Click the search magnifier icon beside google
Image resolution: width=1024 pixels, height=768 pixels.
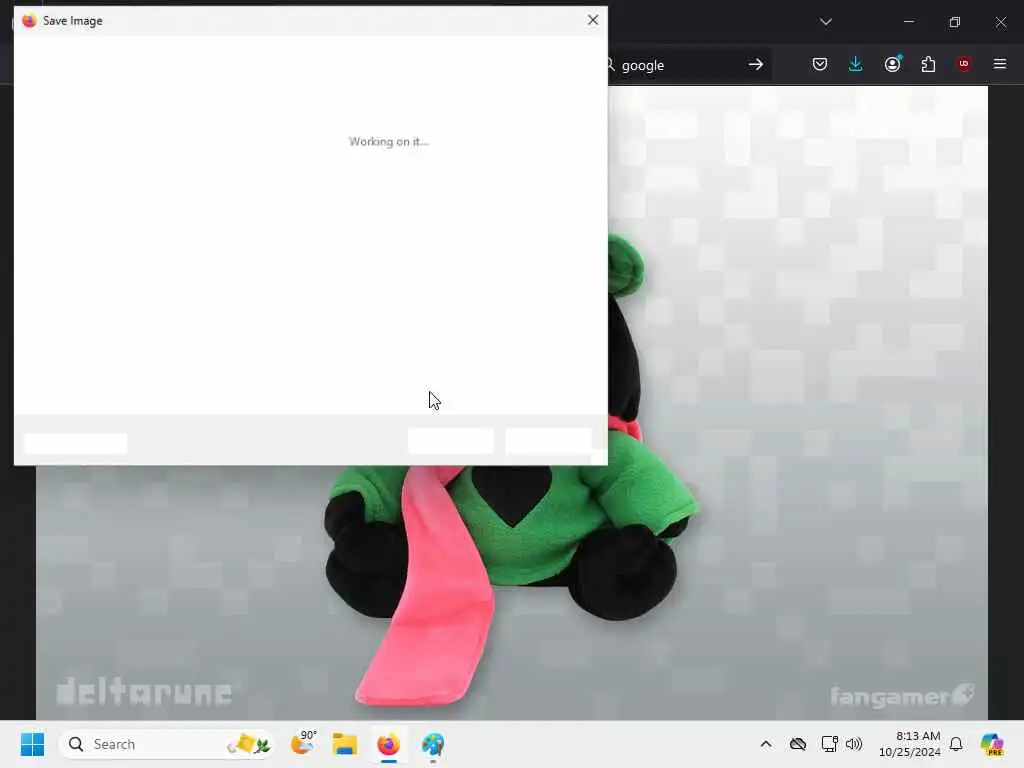click(x=611, y=65)
